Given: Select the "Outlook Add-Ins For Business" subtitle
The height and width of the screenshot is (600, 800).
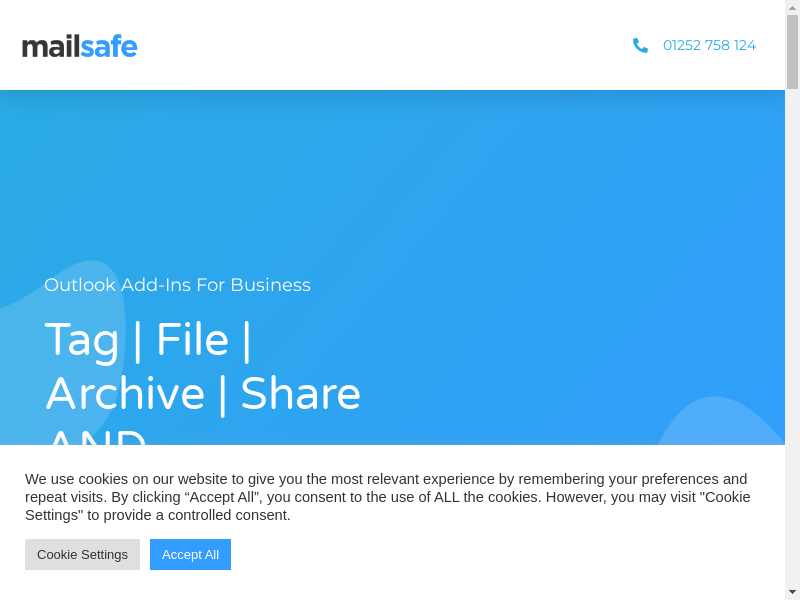Looking at the screenshot, I should 177,285.
